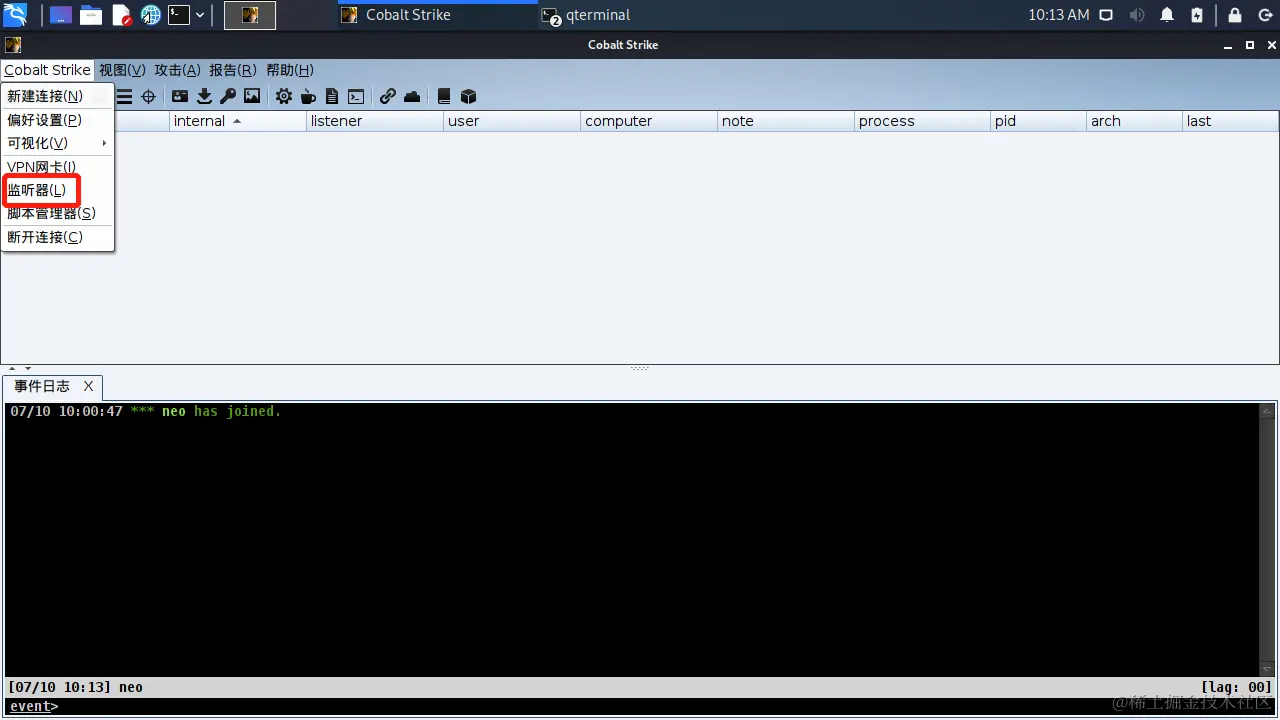Click the display icon in system tray
This screenshot has height=720, width=1280.
click(1106, 15)
